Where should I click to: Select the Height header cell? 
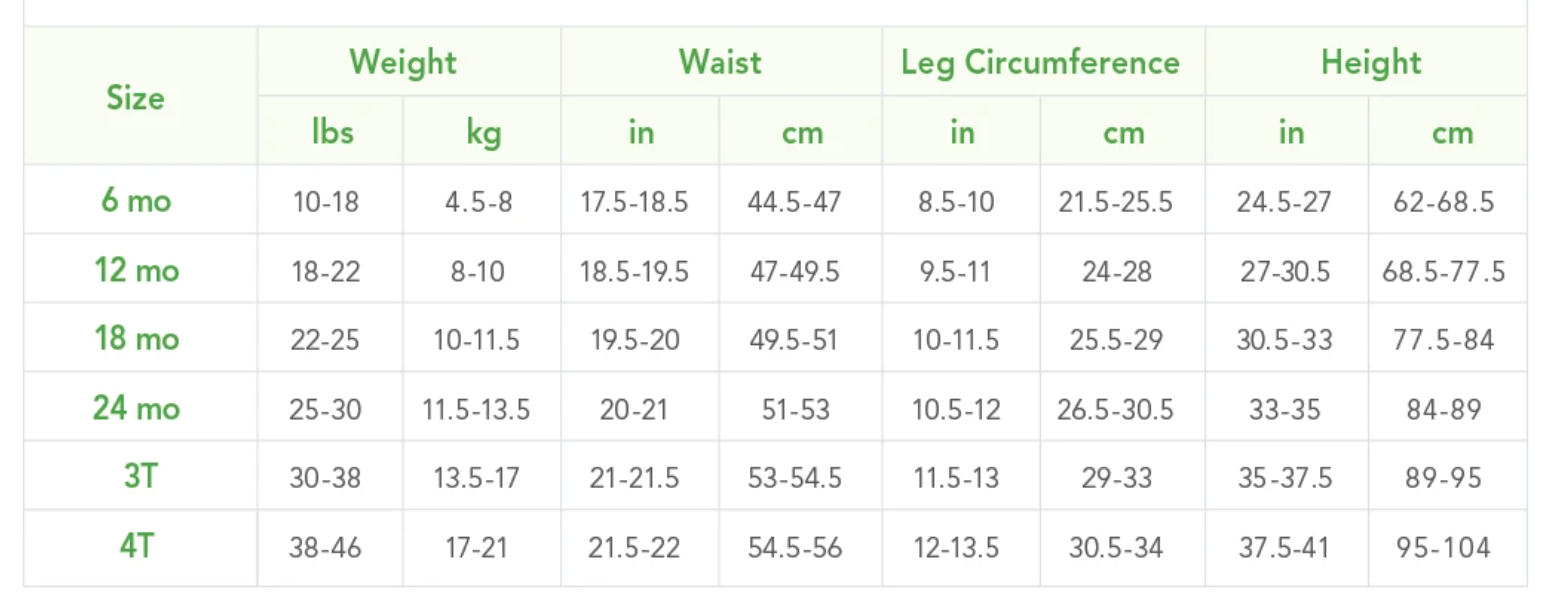[1371, 62]
